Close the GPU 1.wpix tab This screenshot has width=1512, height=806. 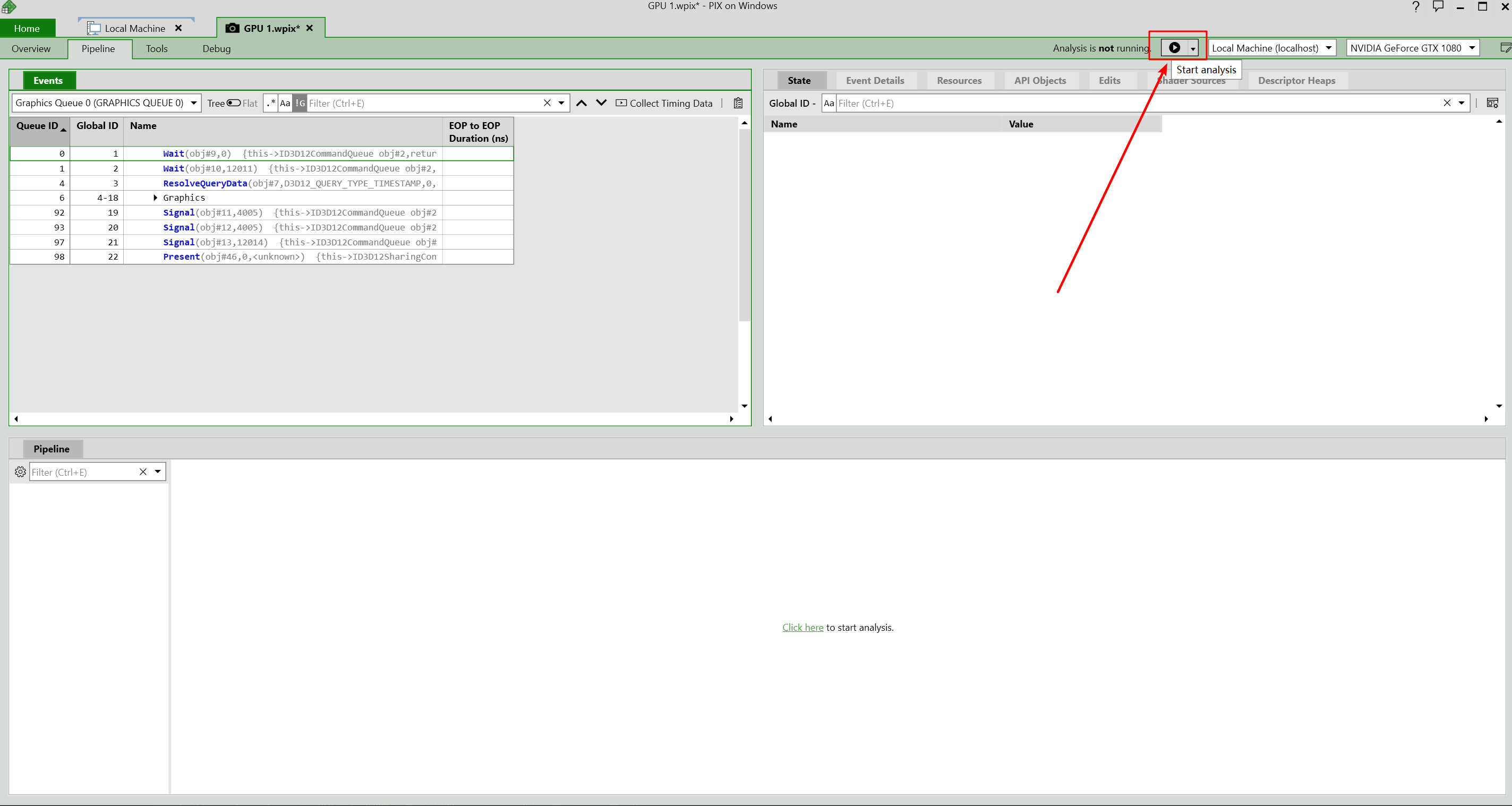309,28
